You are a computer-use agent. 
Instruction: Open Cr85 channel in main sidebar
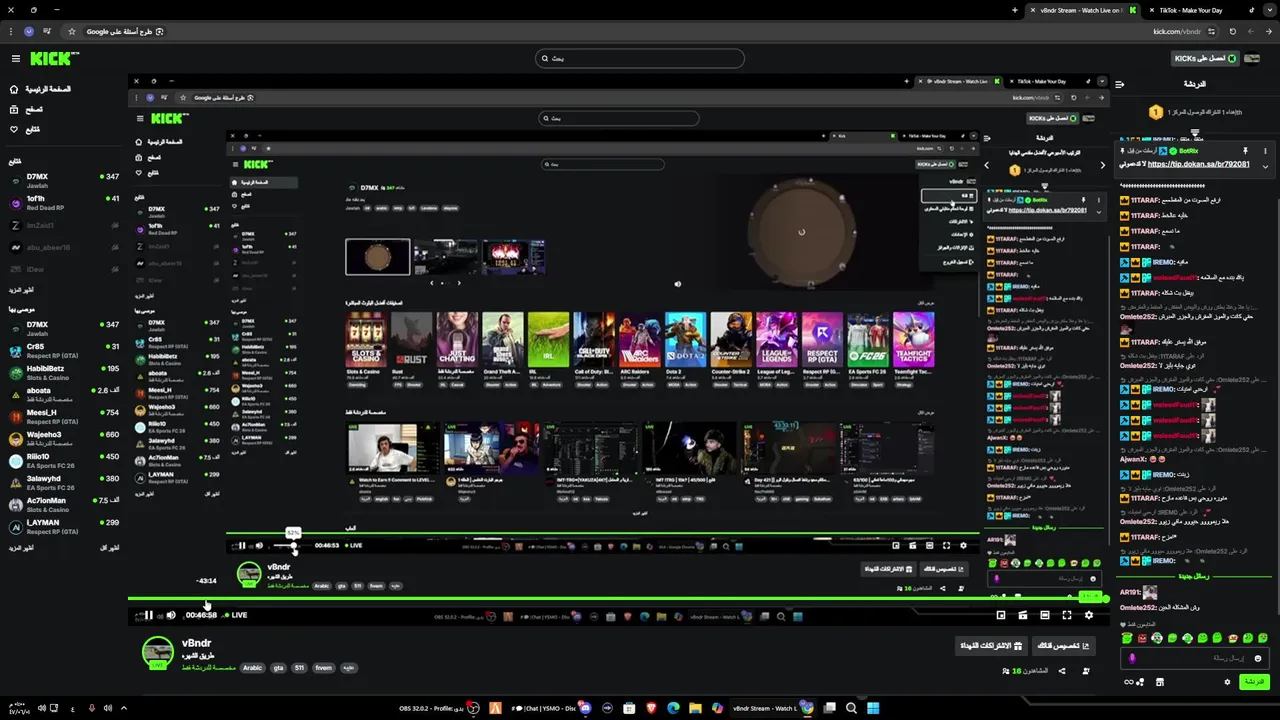click(63, 351)
